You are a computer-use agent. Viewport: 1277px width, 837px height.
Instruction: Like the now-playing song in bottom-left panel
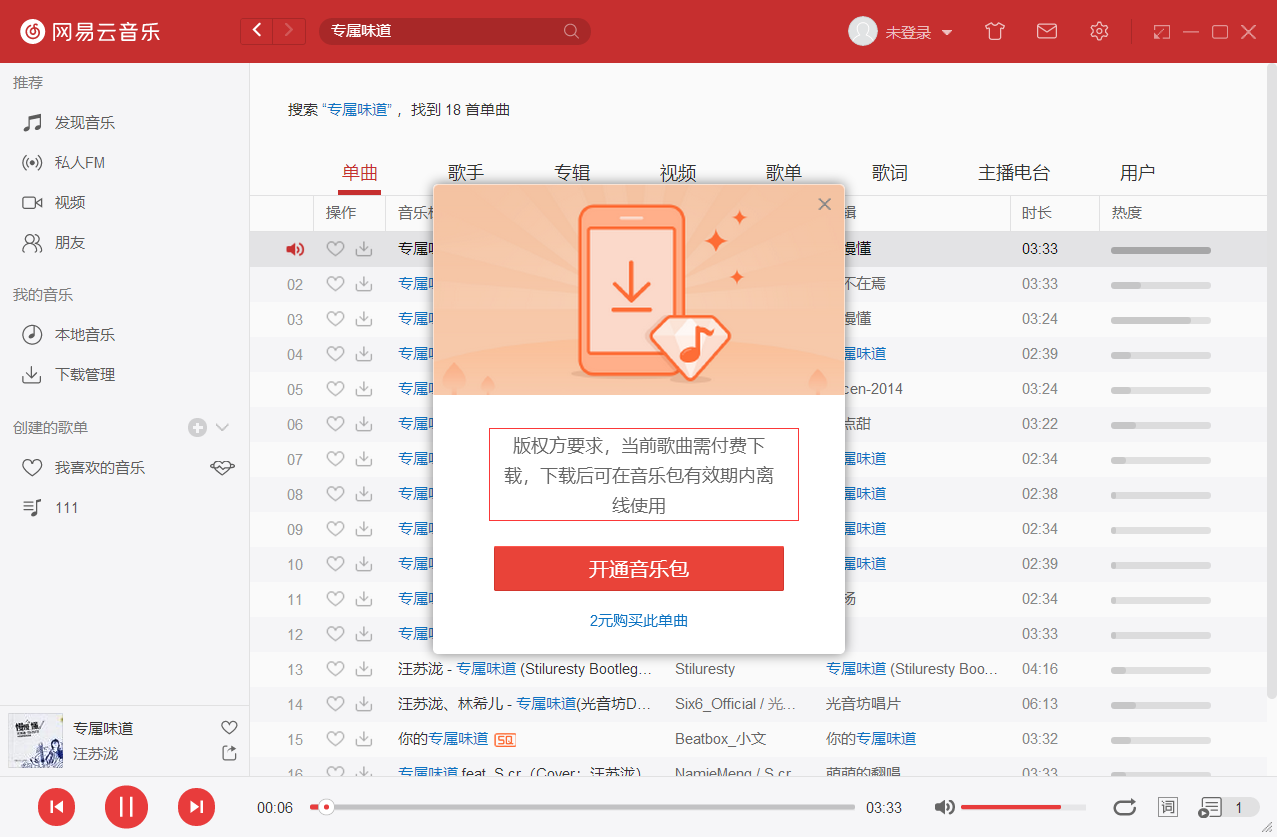point(229,727)
